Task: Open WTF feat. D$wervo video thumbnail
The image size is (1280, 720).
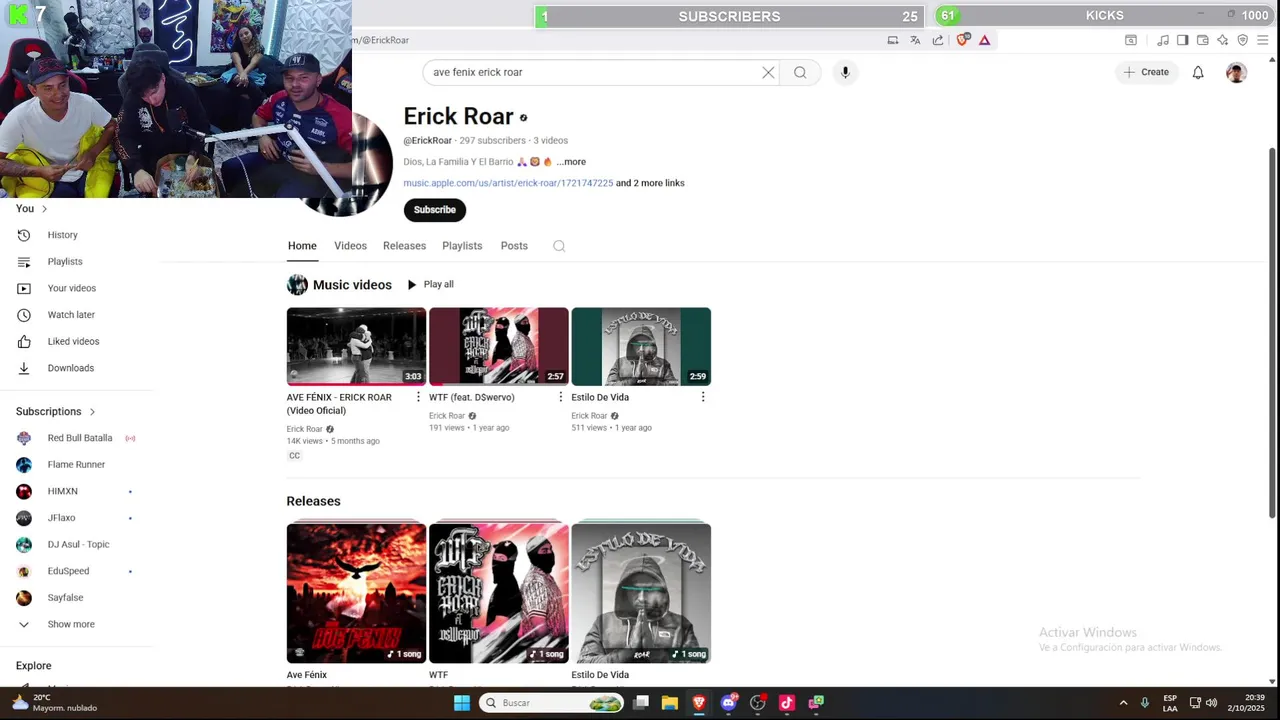Action: pos(498,346)
